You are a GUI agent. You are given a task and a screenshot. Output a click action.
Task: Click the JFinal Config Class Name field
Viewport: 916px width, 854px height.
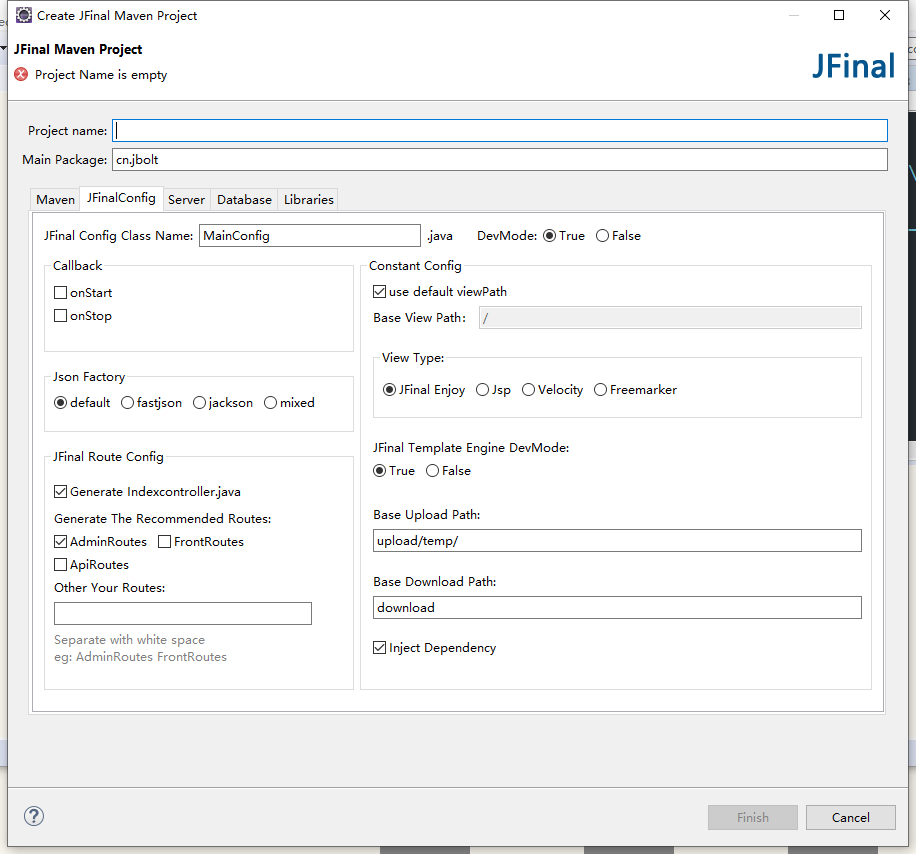tap(310, 235)
